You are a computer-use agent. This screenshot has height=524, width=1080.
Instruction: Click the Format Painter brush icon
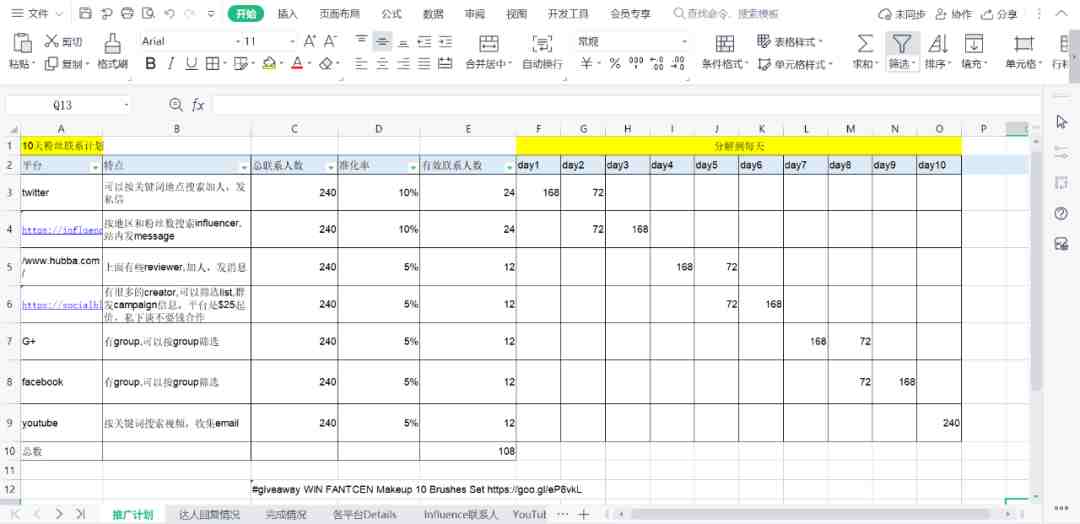(x=112, y=43)
